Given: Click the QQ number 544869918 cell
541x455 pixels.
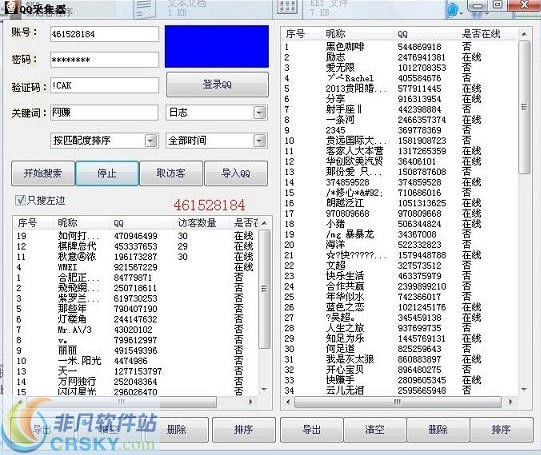Looking at the screenshot, I should pos(419,47).
